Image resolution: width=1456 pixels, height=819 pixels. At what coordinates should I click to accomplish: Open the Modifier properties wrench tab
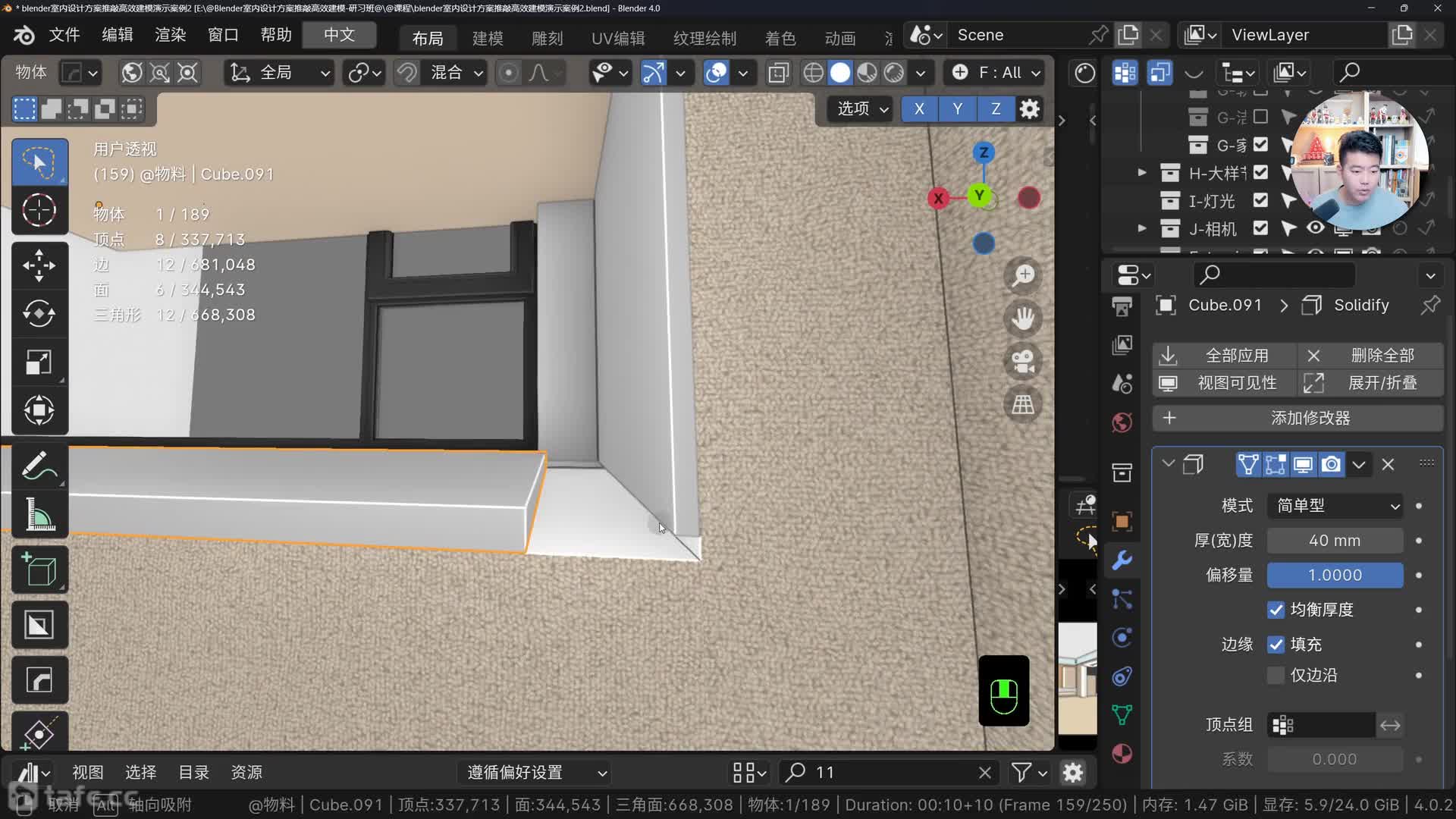pos(1122,560)
